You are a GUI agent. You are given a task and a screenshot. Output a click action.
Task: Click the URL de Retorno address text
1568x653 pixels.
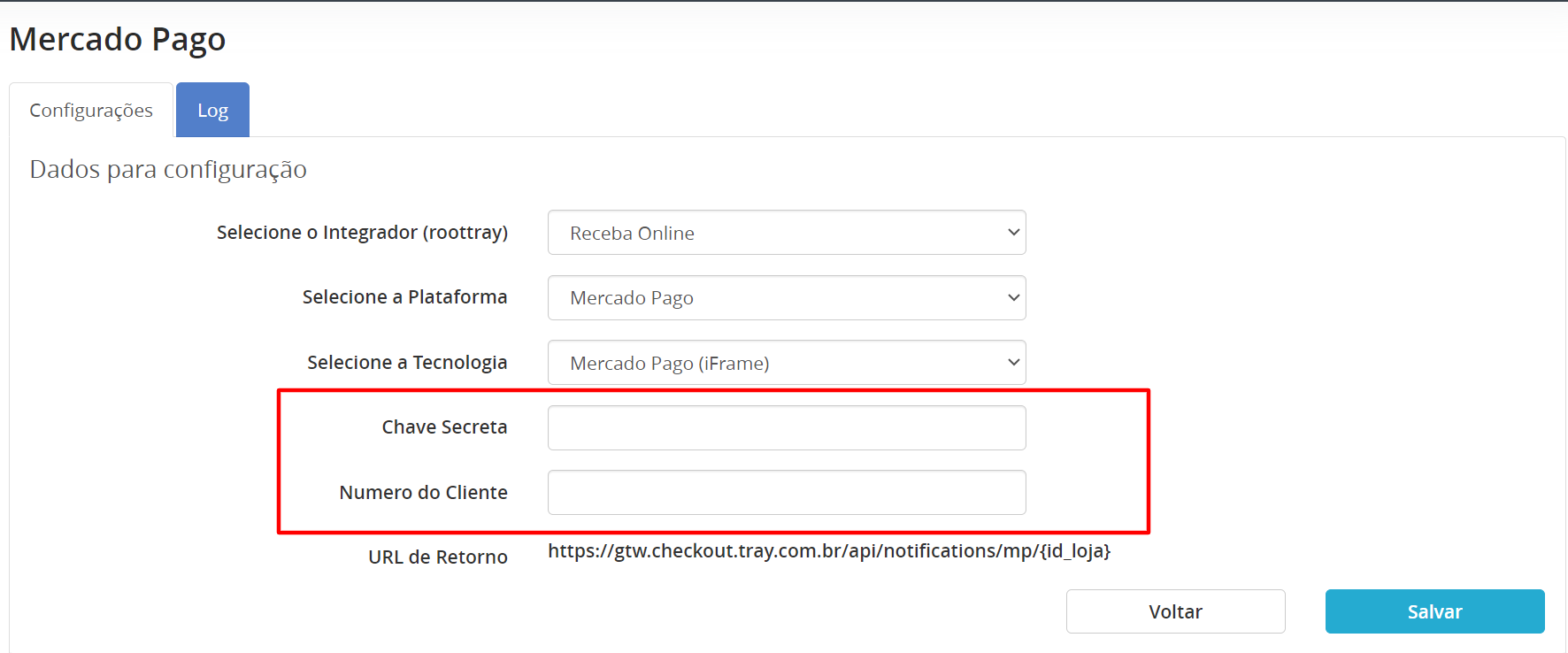(x=829, y=551)
